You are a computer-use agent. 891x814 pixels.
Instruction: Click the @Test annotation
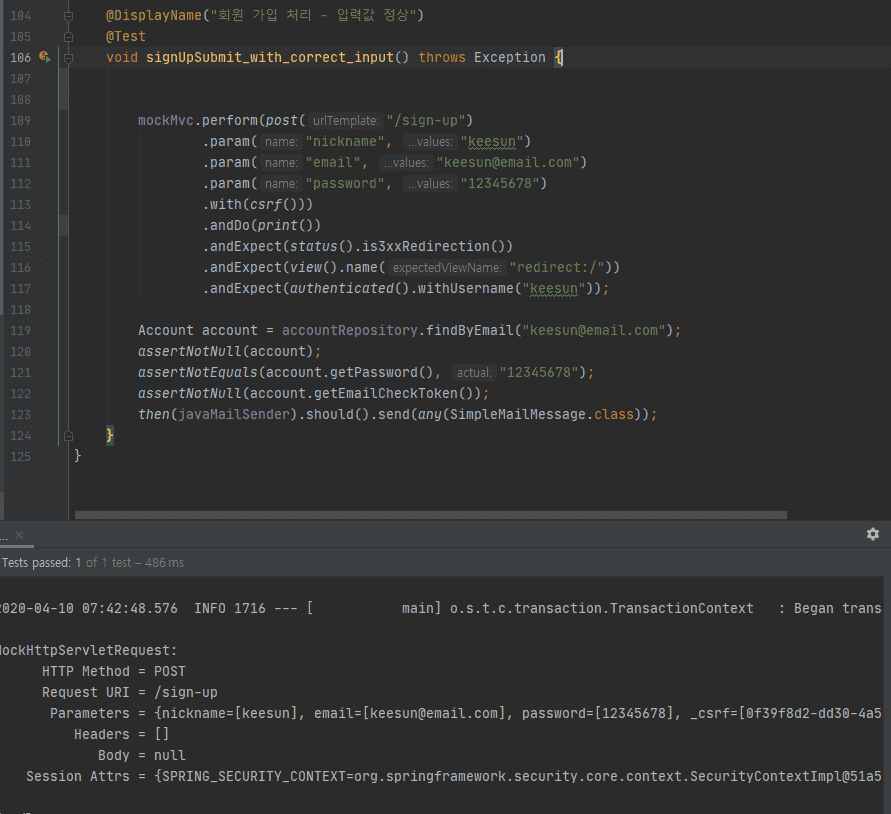(x=126, y=36)
